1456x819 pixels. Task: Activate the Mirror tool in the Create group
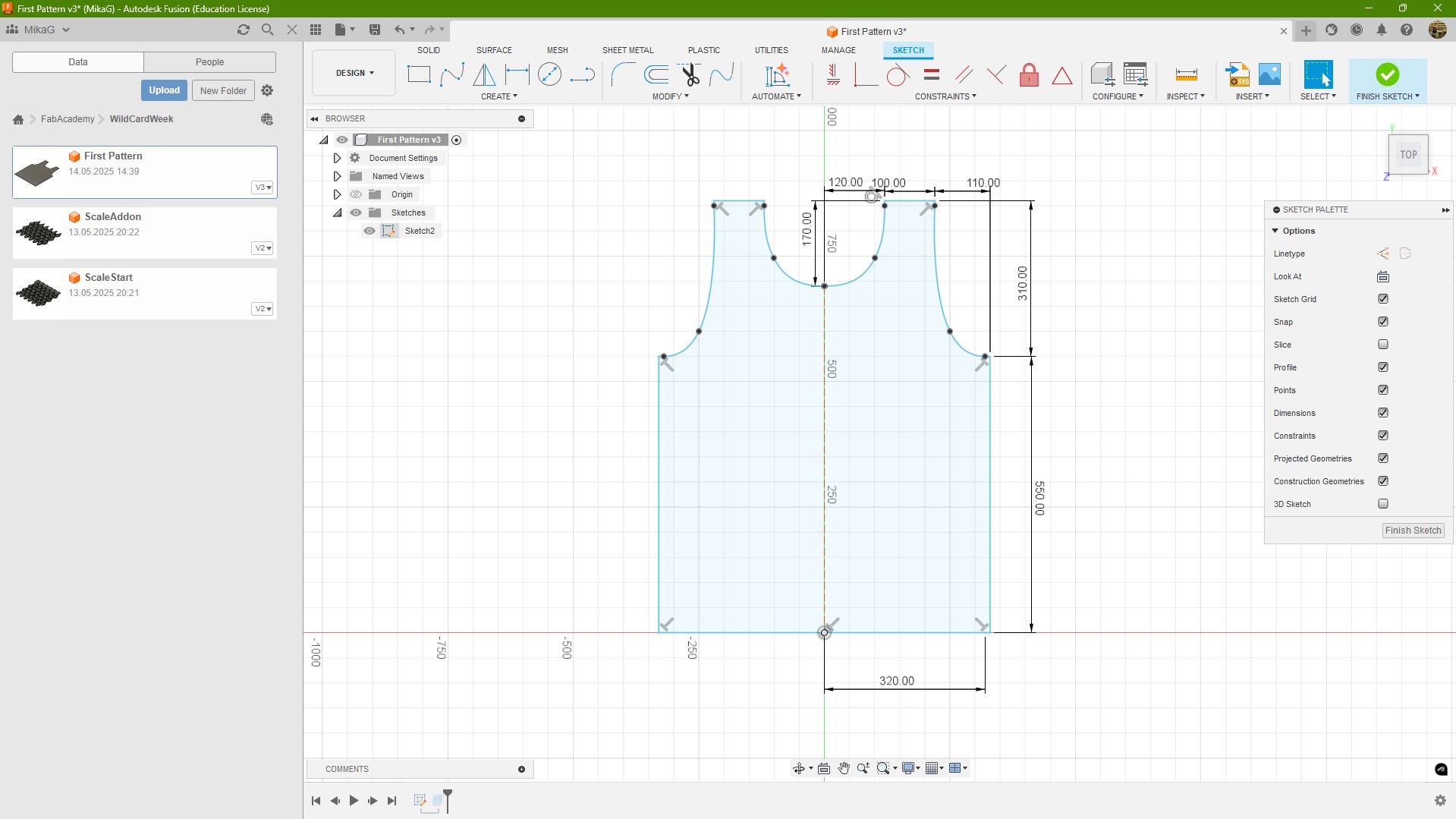[484, 74]
